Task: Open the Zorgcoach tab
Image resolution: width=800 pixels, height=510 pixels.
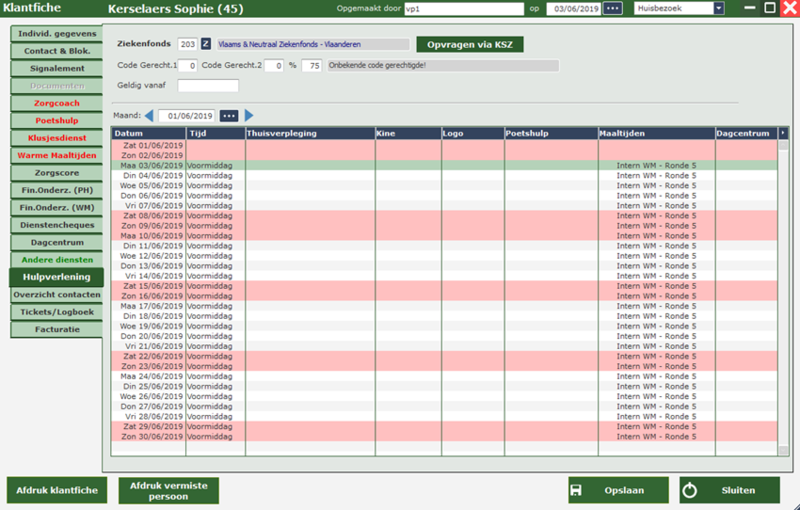Action: (x=56, y=103)
